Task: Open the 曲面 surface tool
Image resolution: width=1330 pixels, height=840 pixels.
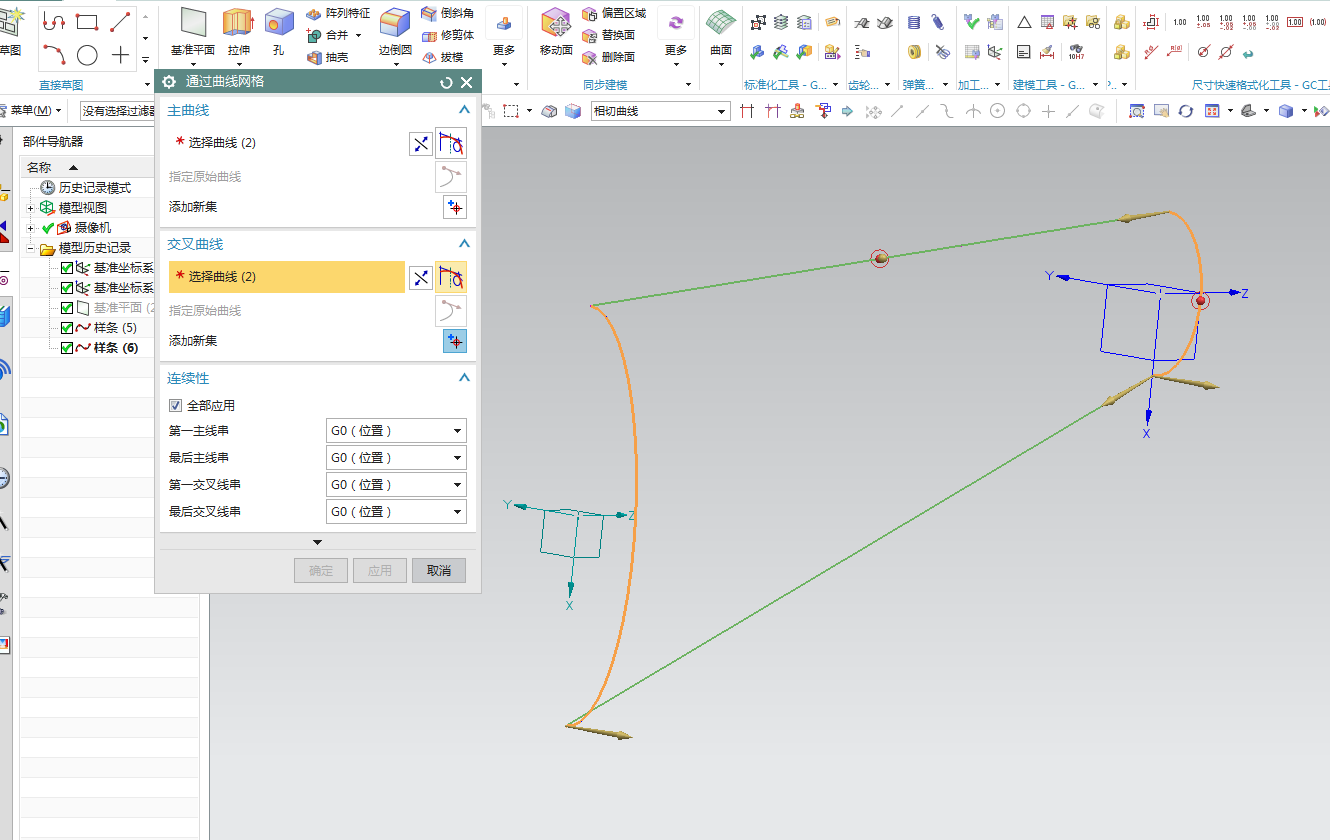Action: 720,31
